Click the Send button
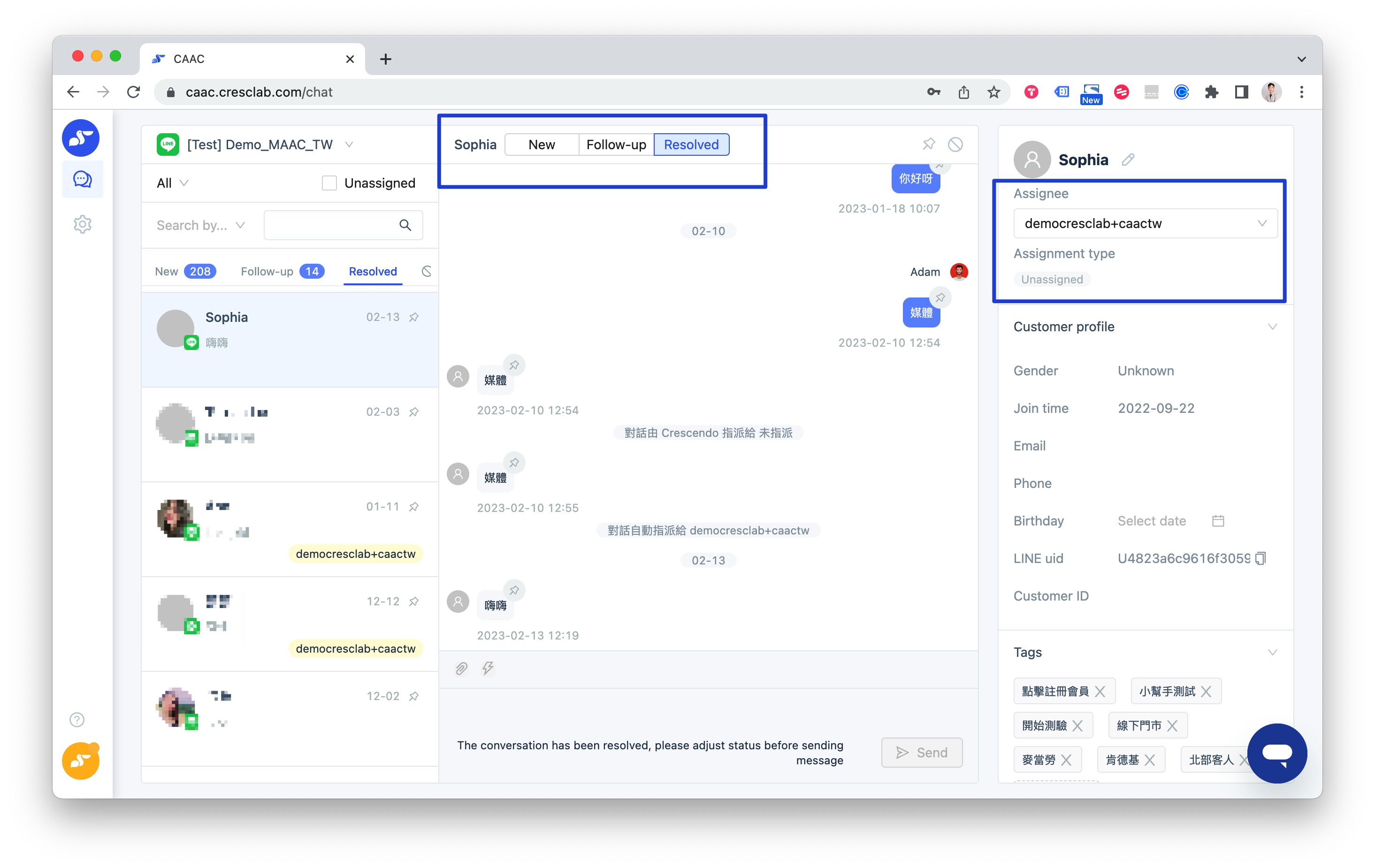 tap(922, 752)
